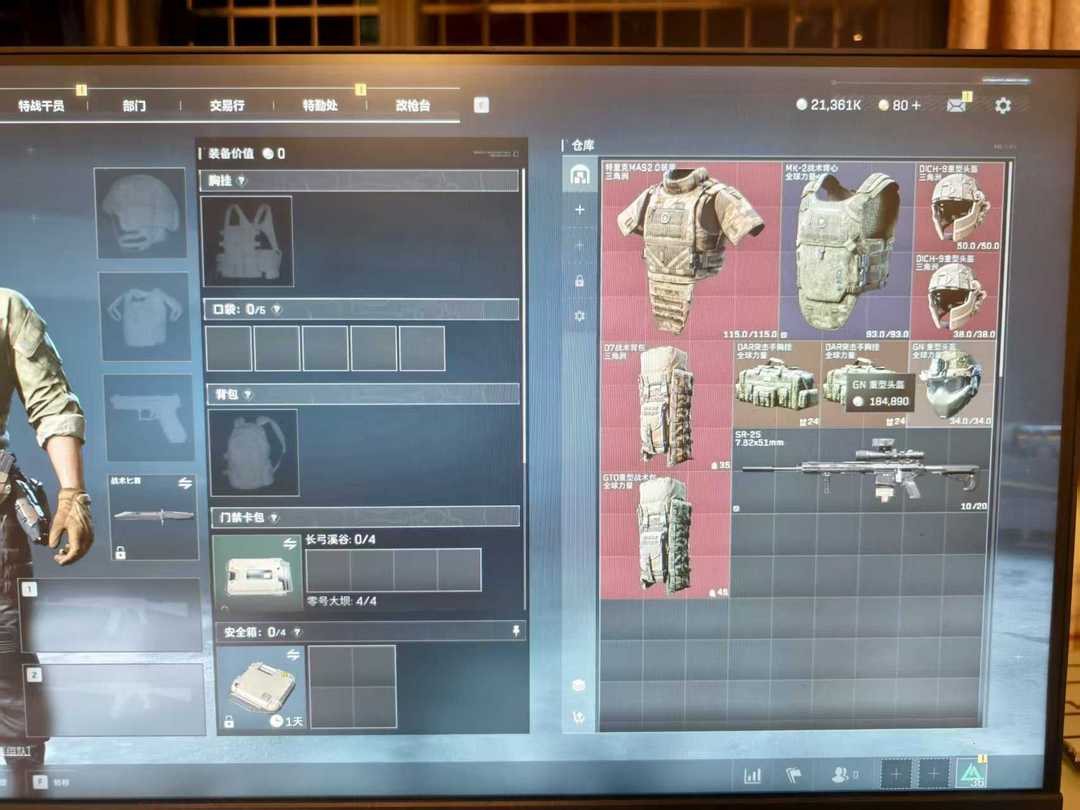Viewport: 1080px width, 810px height.
Task: Click the help icon beside 胸挂
Action: [x=242, y=180]
